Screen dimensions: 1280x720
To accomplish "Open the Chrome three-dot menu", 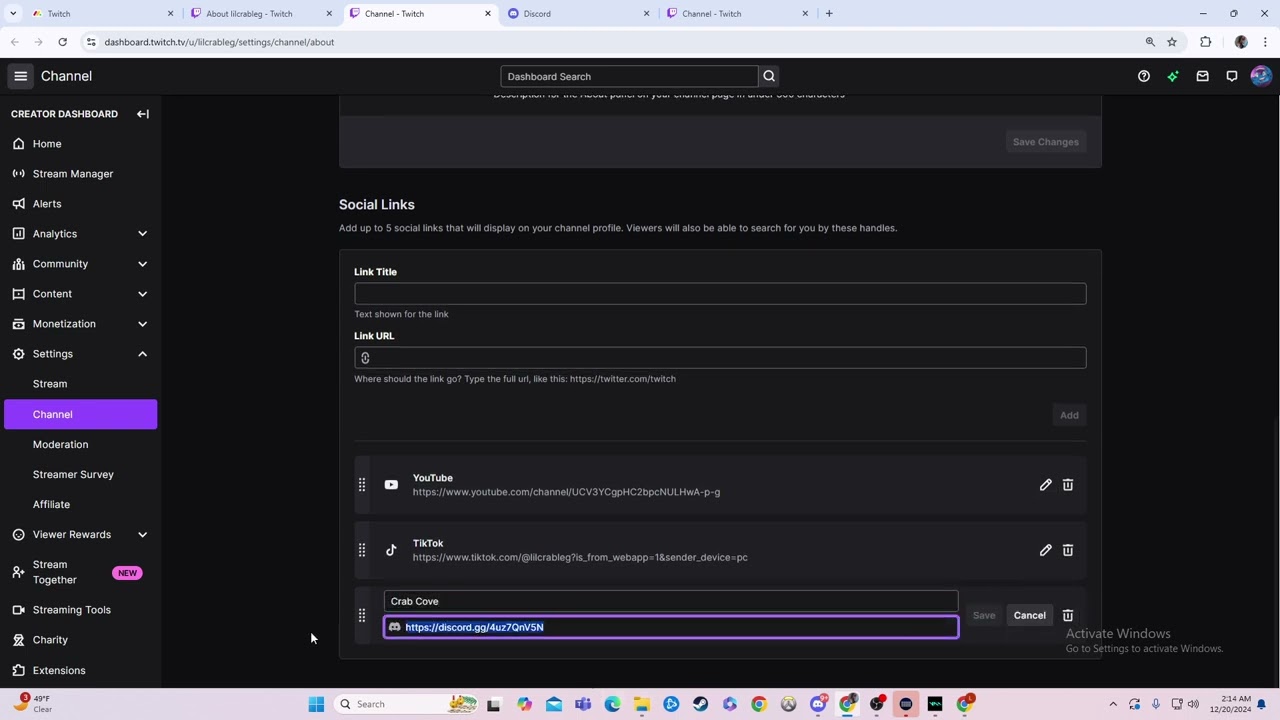I will [1265, 42].
